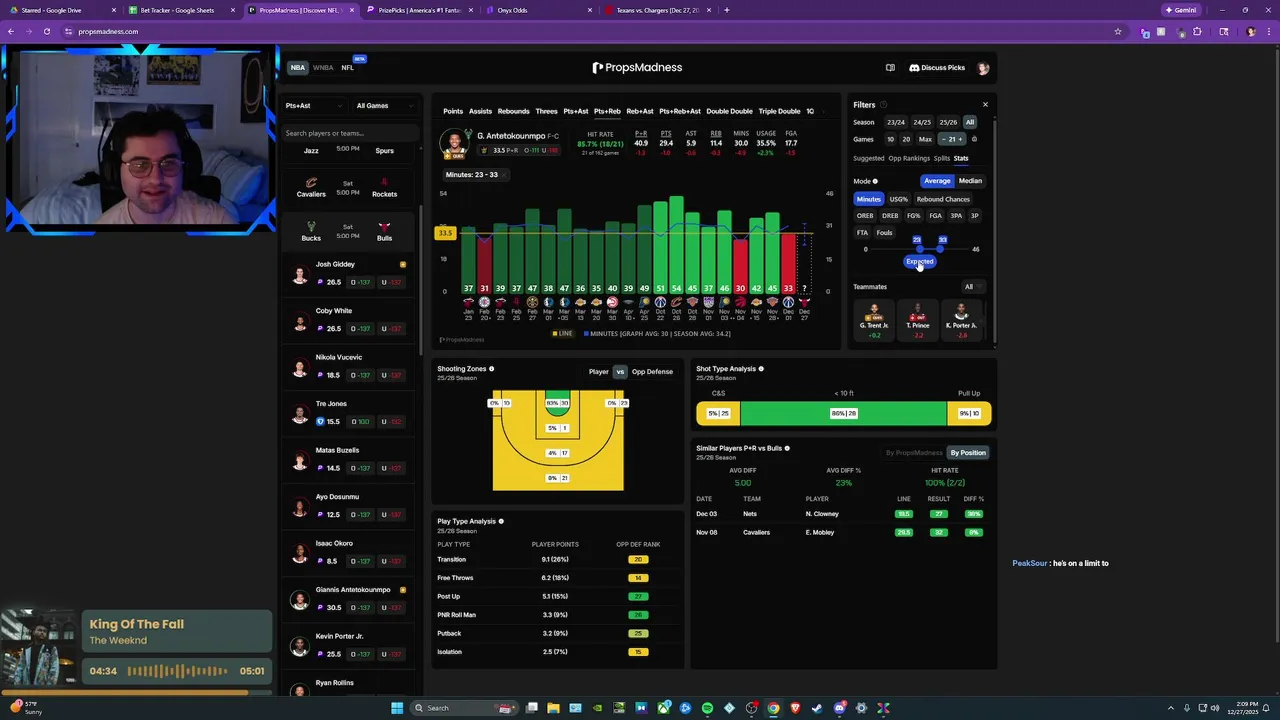Click Giannis Antetokounmpo's yellow injury badge in the list
The image size is (1280, 720).
[403, 590]
